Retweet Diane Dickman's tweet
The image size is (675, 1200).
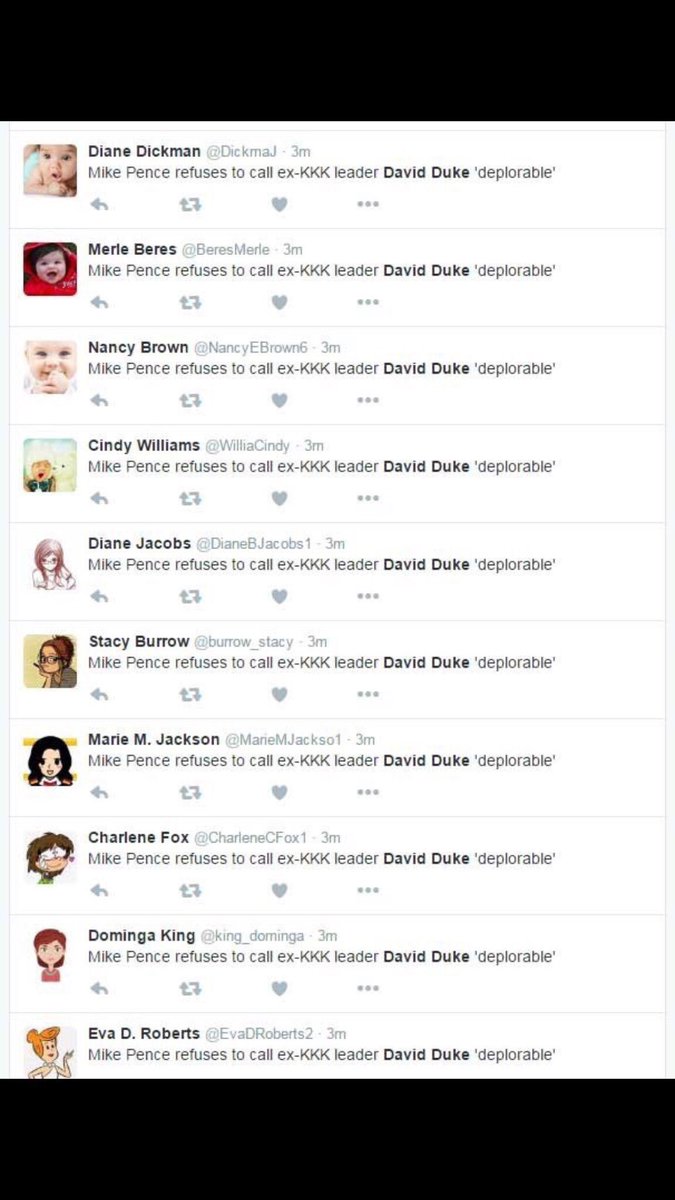(190, 204)
